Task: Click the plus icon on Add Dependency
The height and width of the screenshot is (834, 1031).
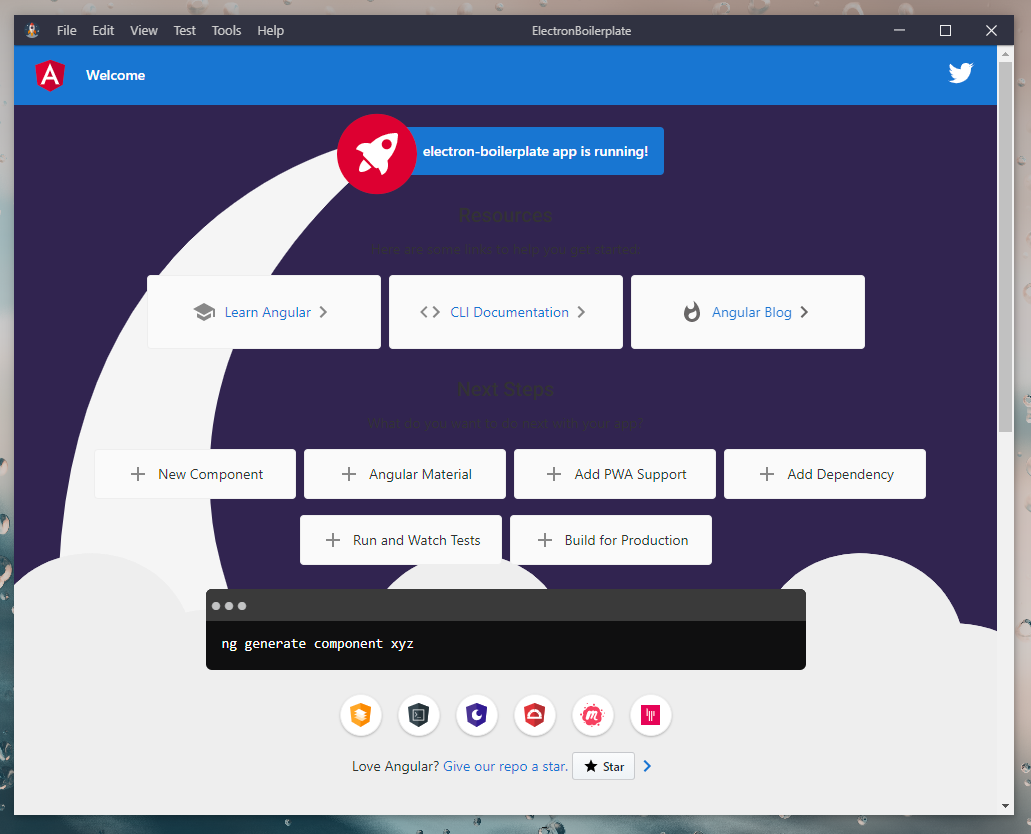Action: pyautogui.click(x=767, y=474)
